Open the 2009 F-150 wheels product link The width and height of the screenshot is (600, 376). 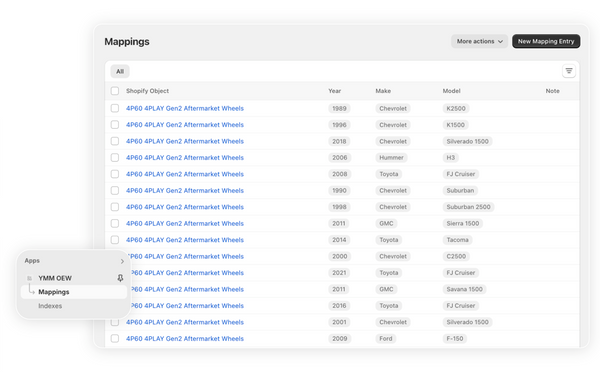(x=185, y=339)
